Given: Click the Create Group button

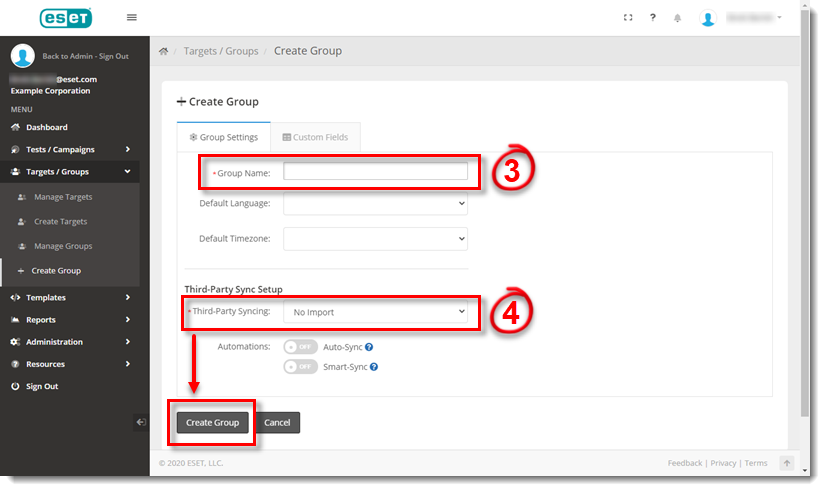Looking at the screenshot, I should pyautogui.click(x=213, y=423).
